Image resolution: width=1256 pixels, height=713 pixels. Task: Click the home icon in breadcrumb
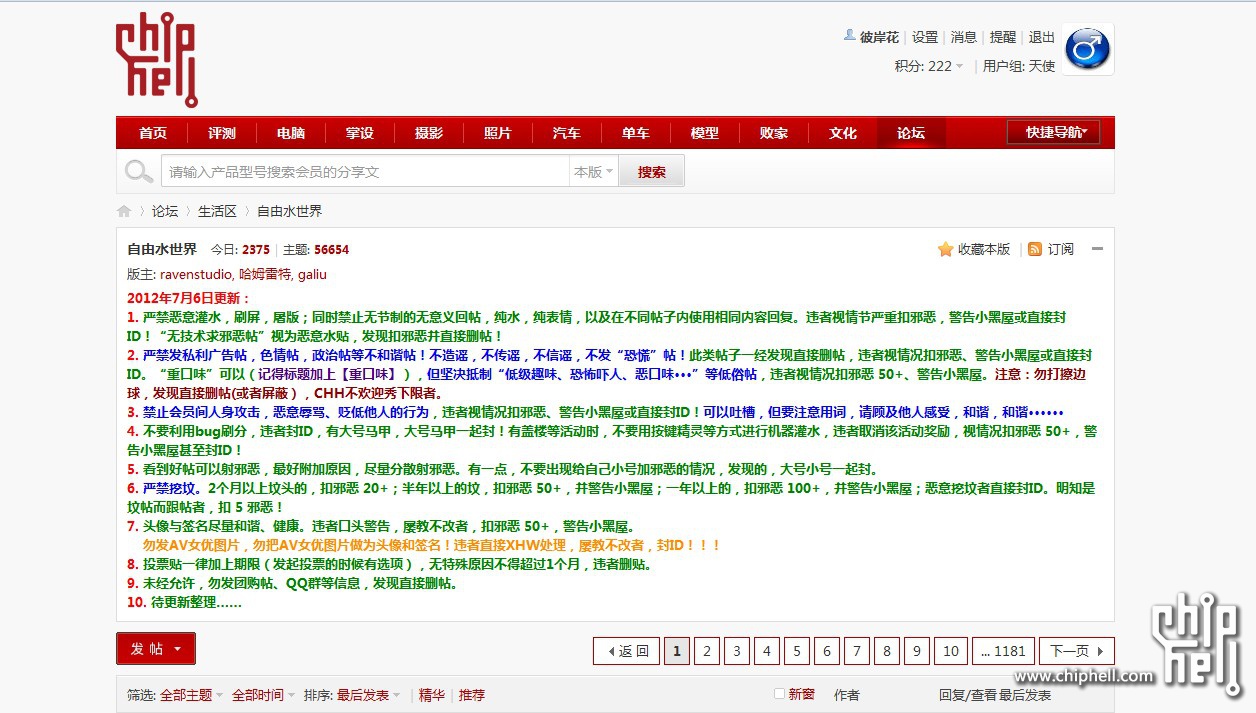pos(124,211)
